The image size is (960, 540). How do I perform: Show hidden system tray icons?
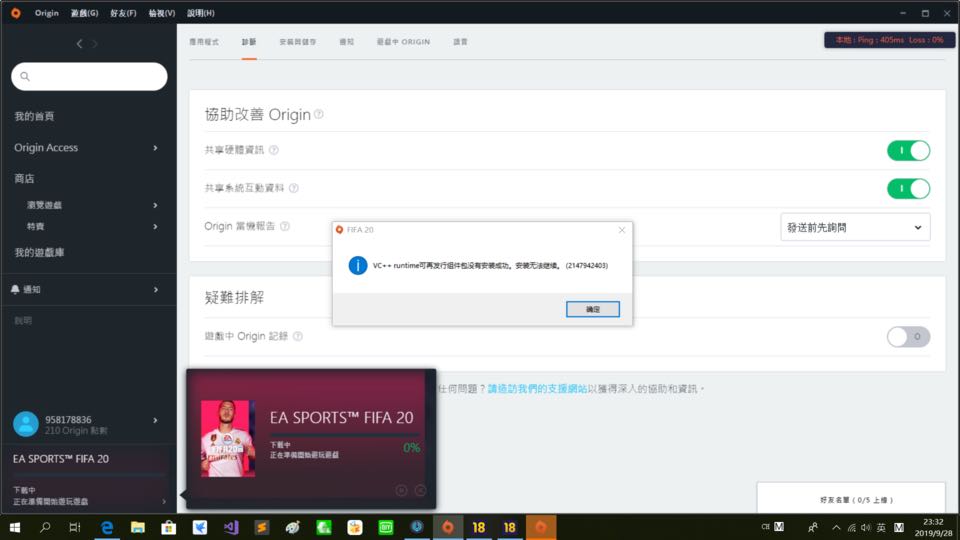[836, 527]
